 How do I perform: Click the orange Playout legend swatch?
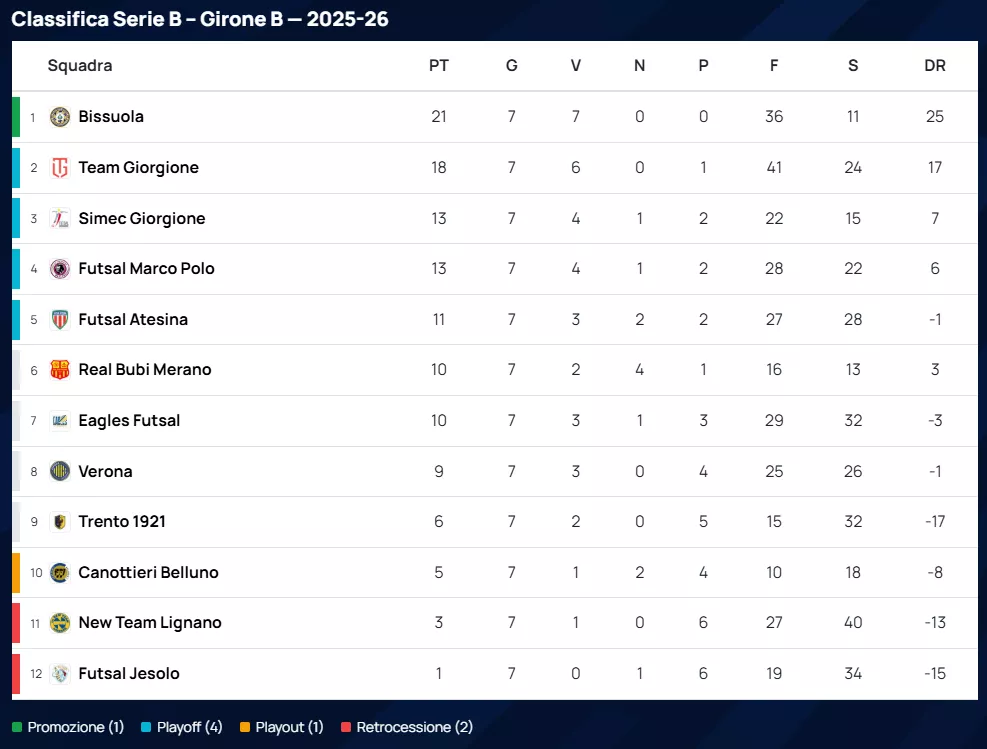click(x=244, y=727)
